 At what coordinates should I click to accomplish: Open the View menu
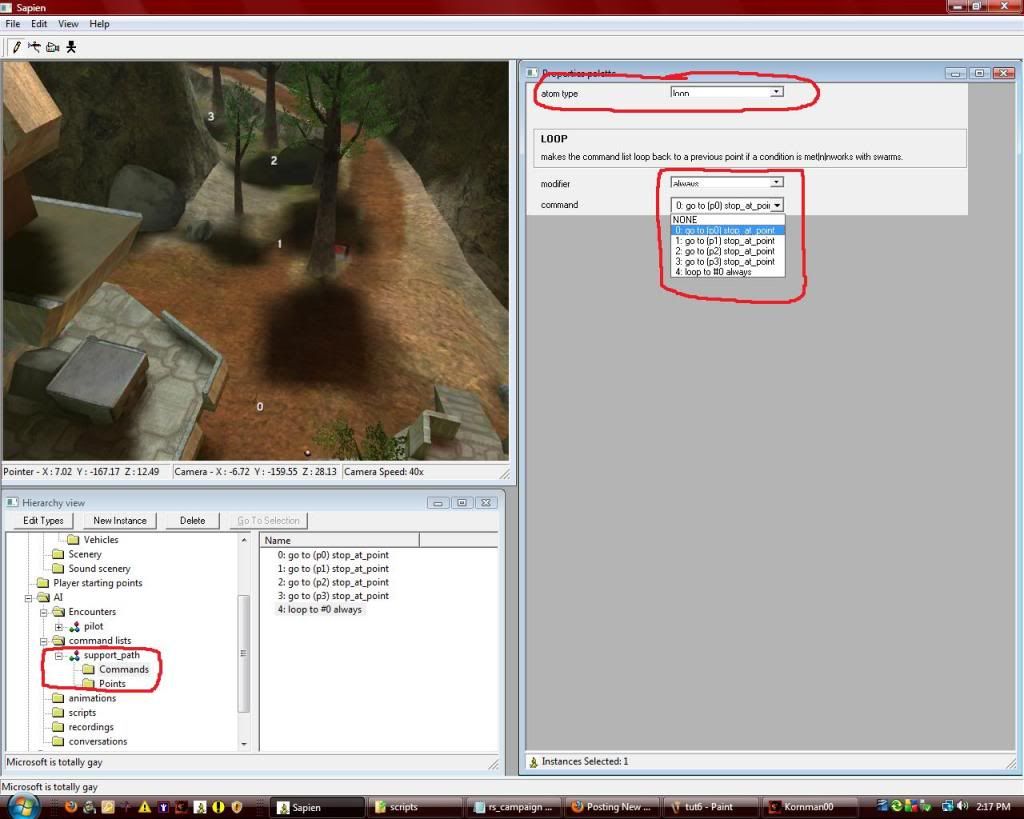click(68, 24)
